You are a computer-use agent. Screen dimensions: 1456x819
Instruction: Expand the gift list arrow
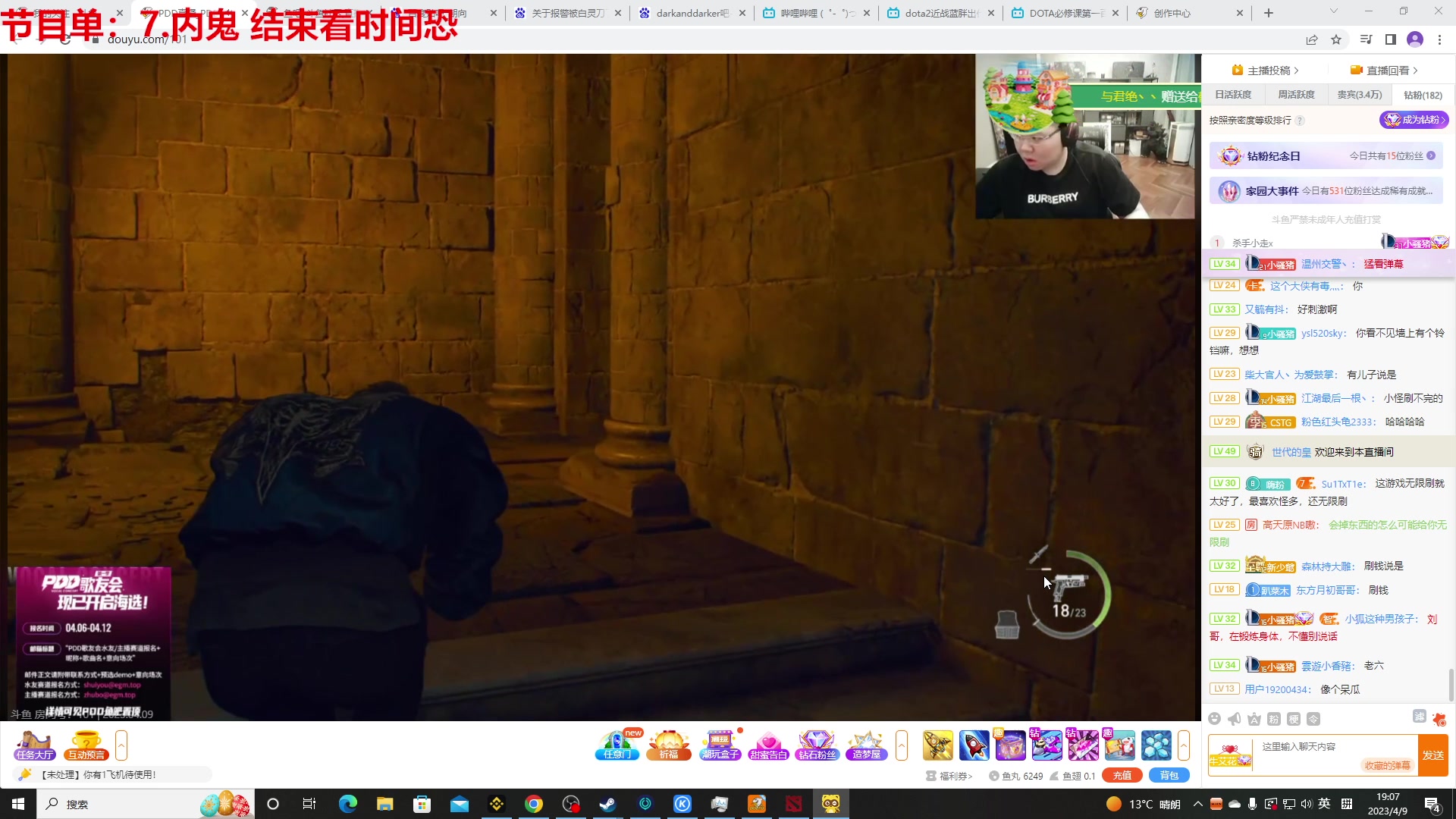(1184, 745)
